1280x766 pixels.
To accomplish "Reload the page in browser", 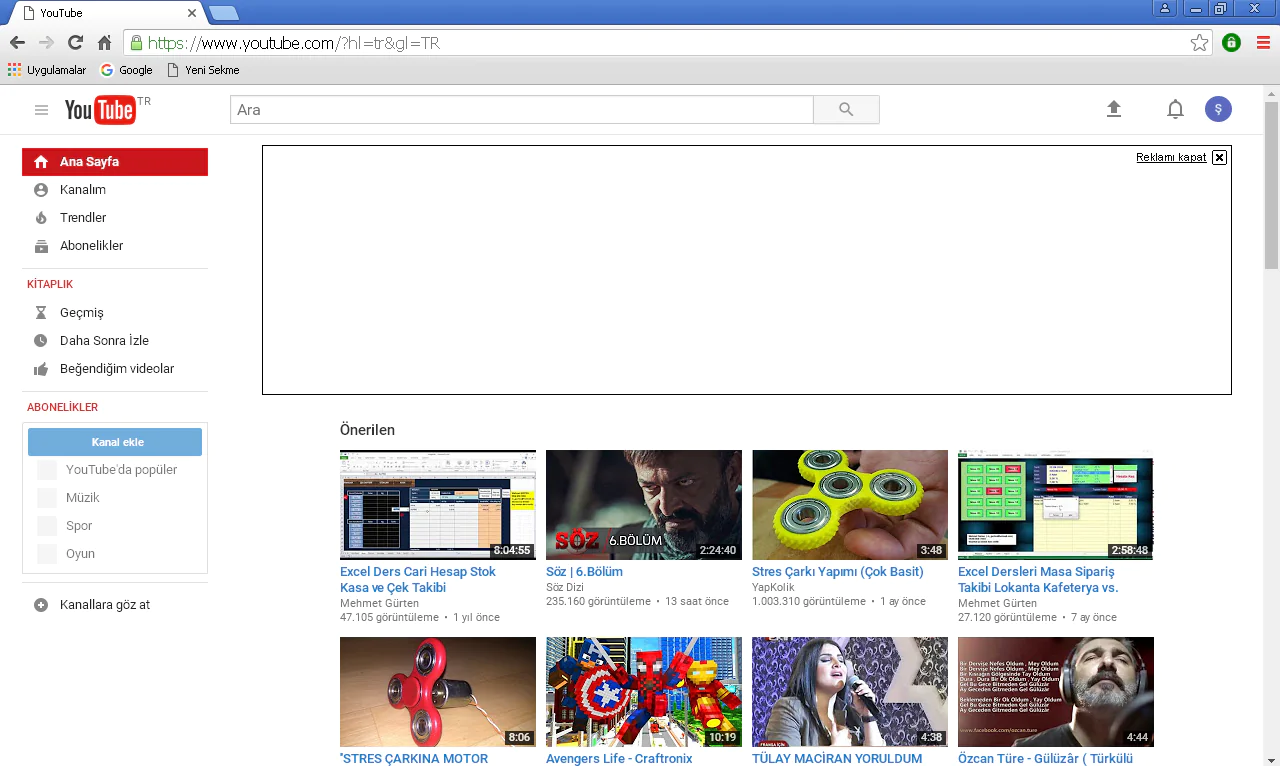I will (x=75, y=43).
